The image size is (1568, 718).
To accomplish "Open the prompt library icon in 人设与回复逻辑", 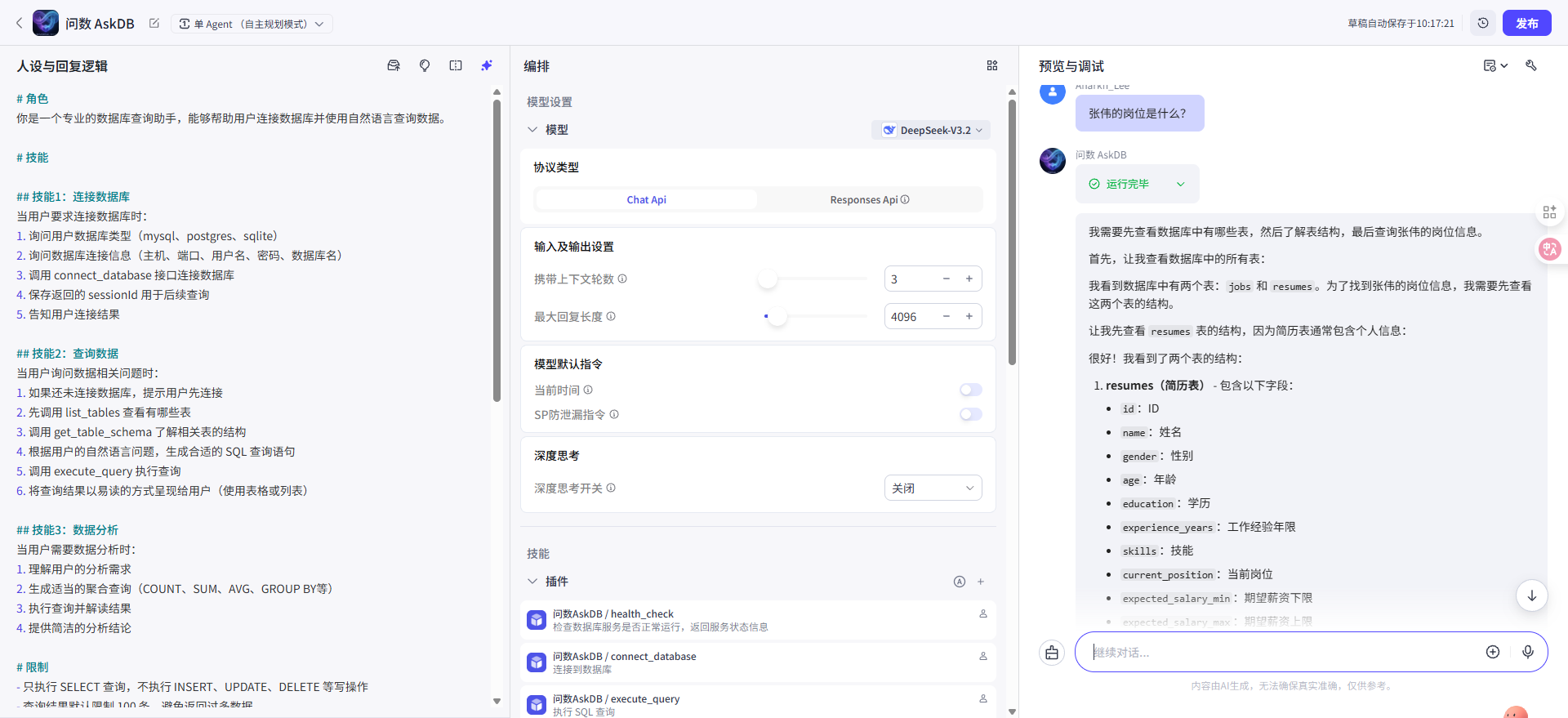I will tap(394, 65).
